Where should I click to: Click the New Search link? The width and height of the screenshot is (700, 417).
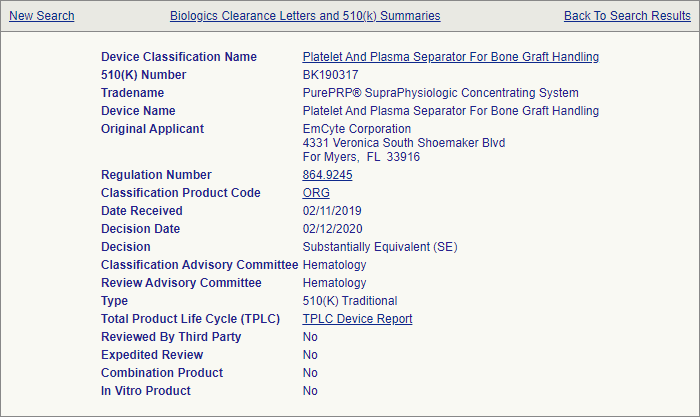[41, 16]
